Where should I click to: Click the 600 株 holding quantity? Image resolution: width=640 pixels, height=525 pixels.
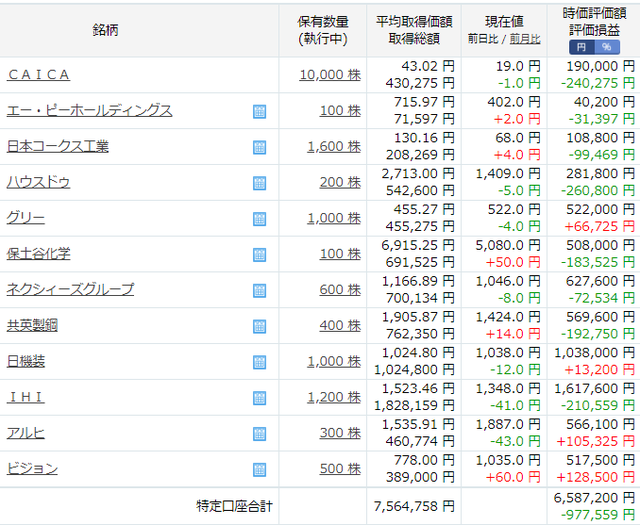(x=340, y=289)
